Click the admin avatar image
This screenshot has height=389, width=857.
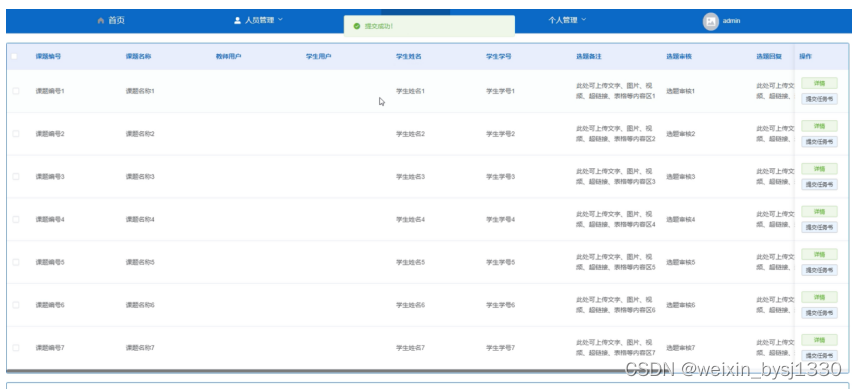point(711,21)
